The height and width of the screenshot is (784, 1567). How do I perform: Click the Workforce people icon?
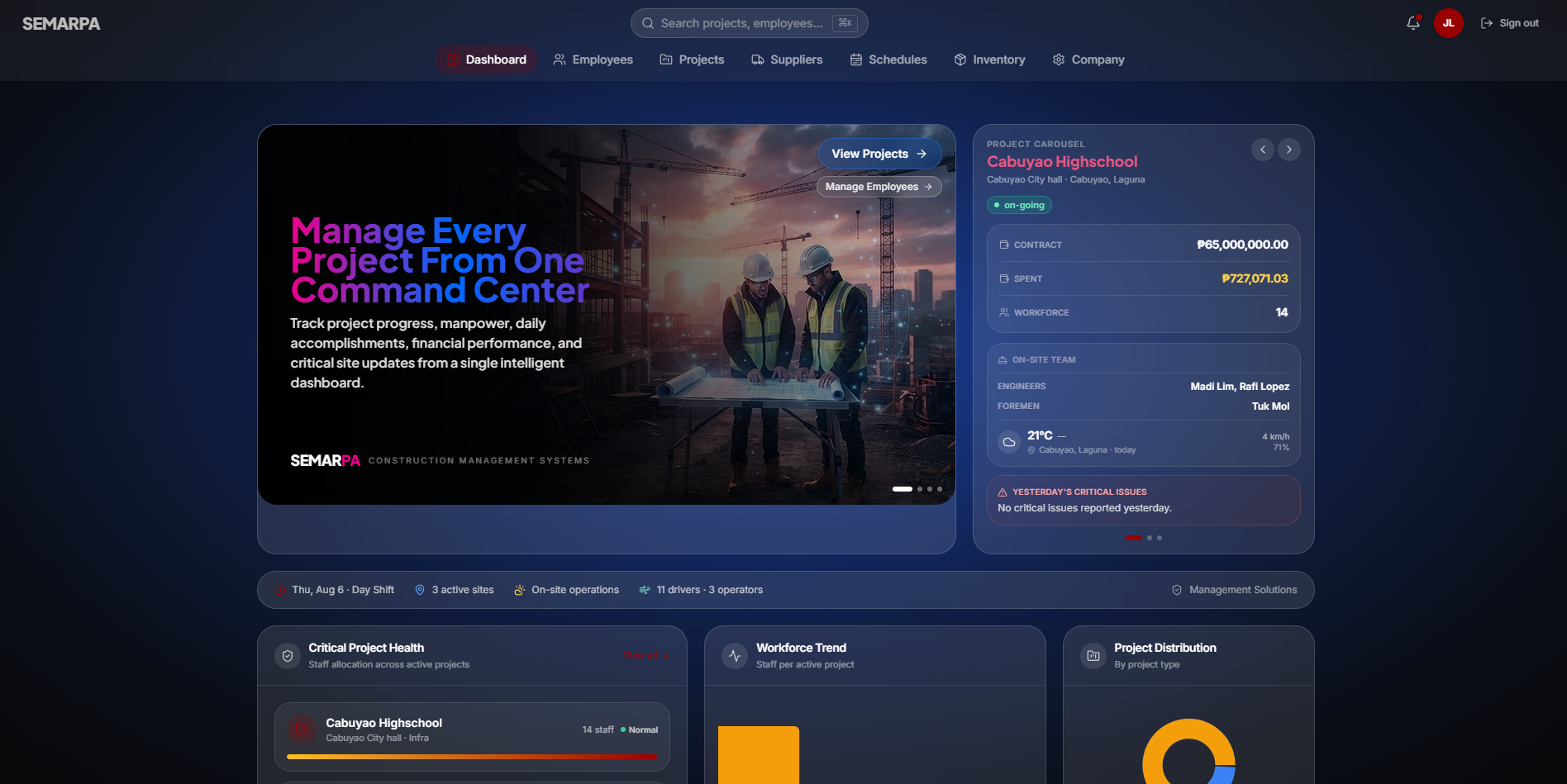(x=1004, y=312)
